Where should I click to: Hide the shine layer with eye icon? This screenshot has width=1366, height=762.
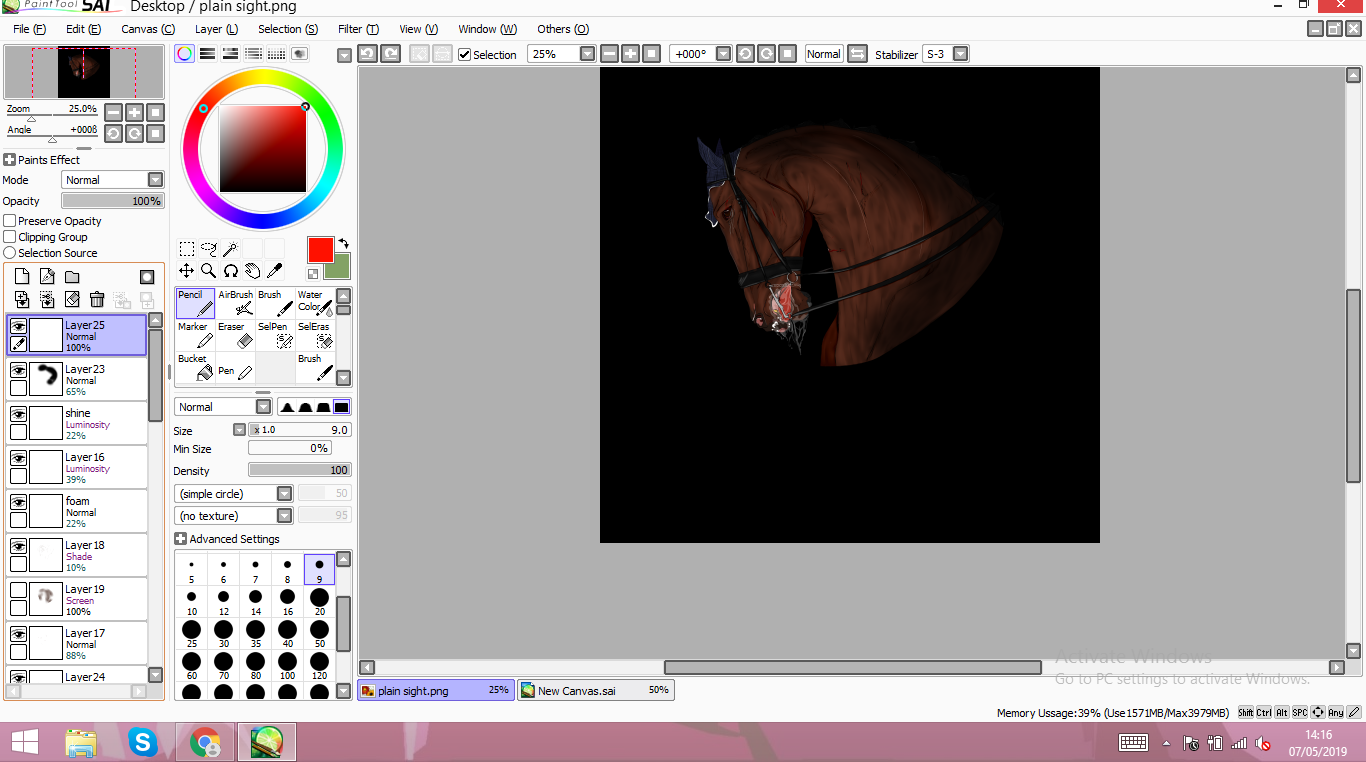click(18, 414)
